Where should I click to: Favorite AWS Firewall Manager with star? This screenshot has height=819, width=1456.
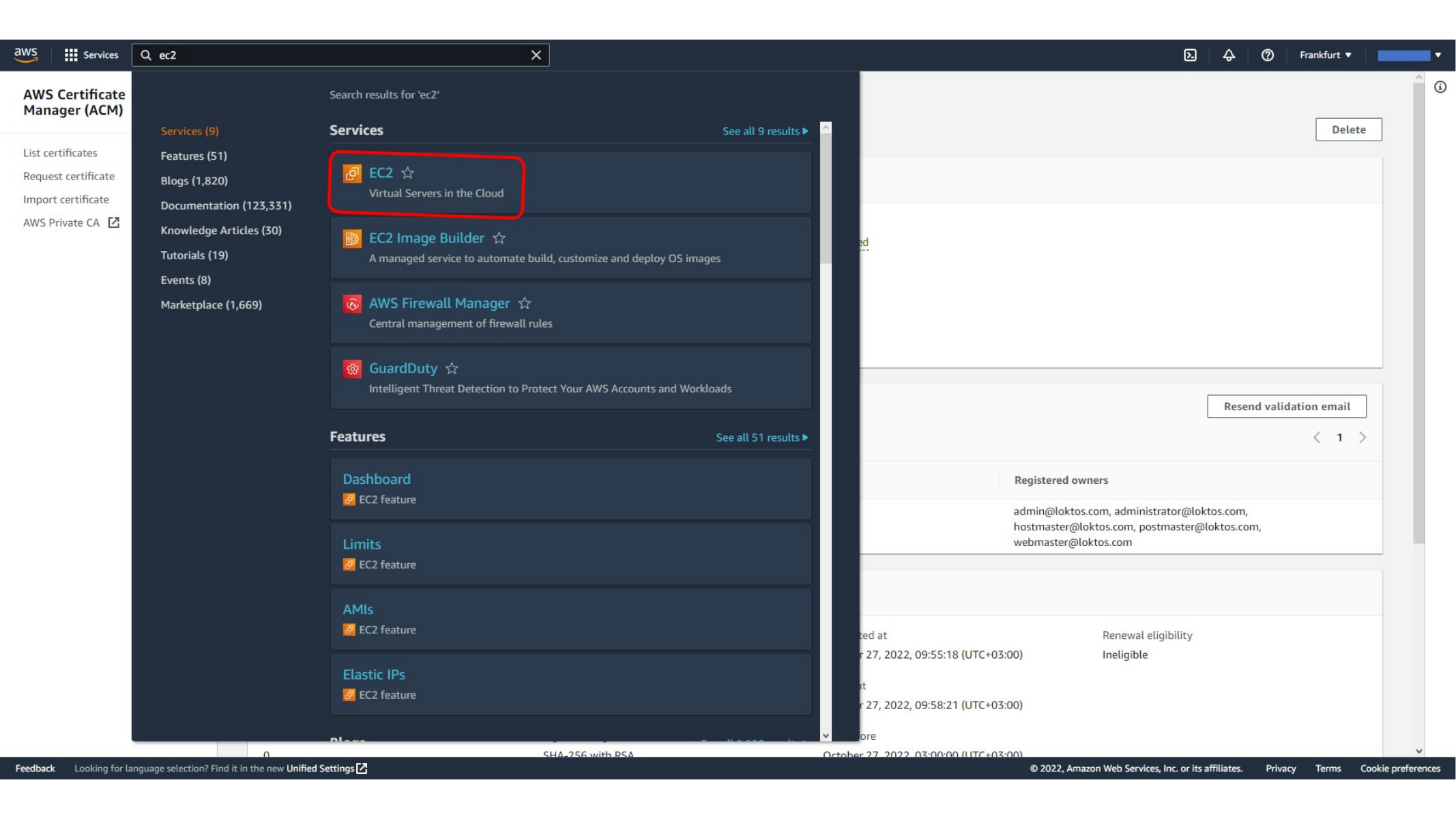tap(525, 303)
